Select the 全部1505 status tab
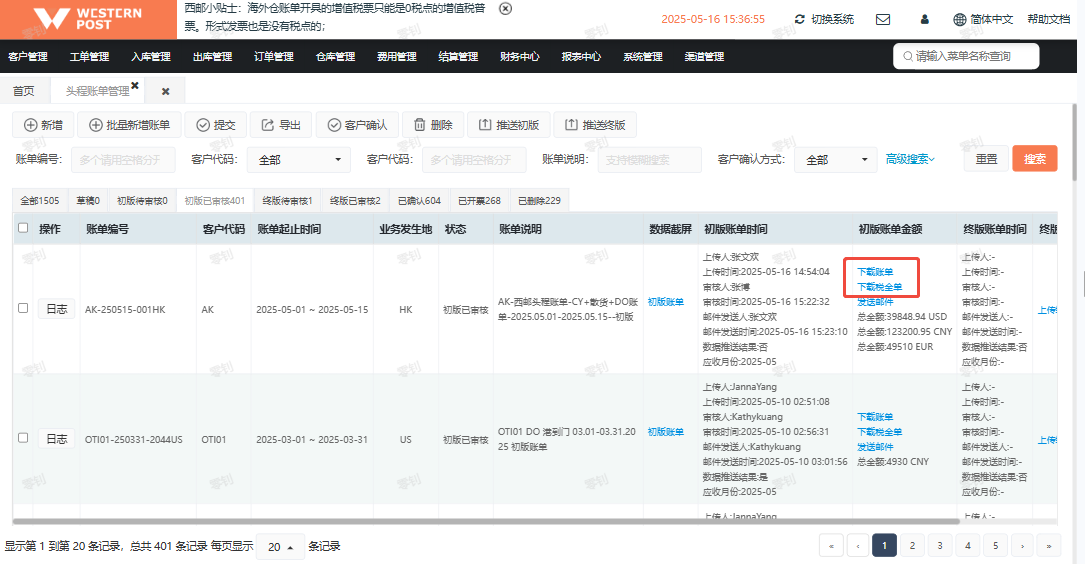 (39, 201)
